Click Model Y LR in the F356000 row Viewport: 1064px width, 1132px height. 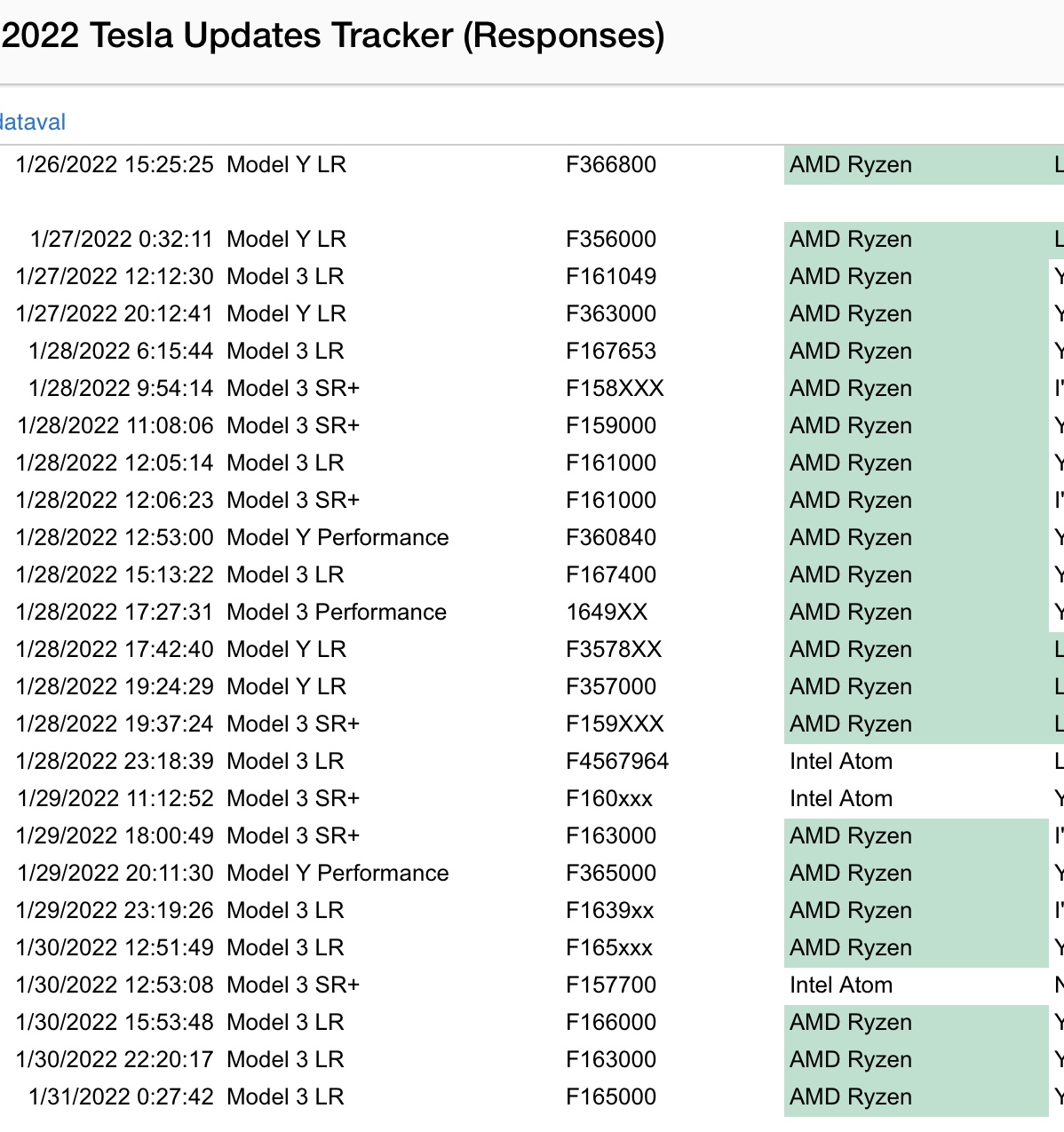(287, 239)
